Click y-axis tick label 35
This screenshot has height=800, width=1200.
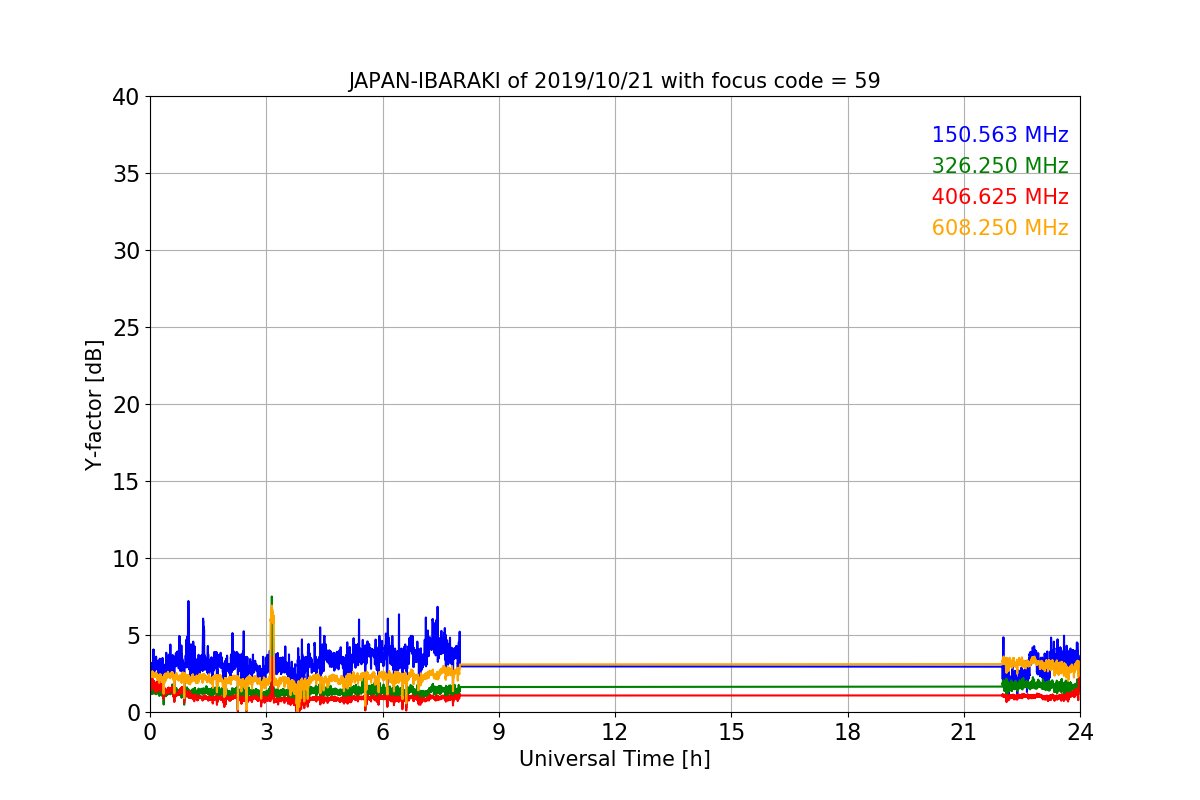pos(126,174)
